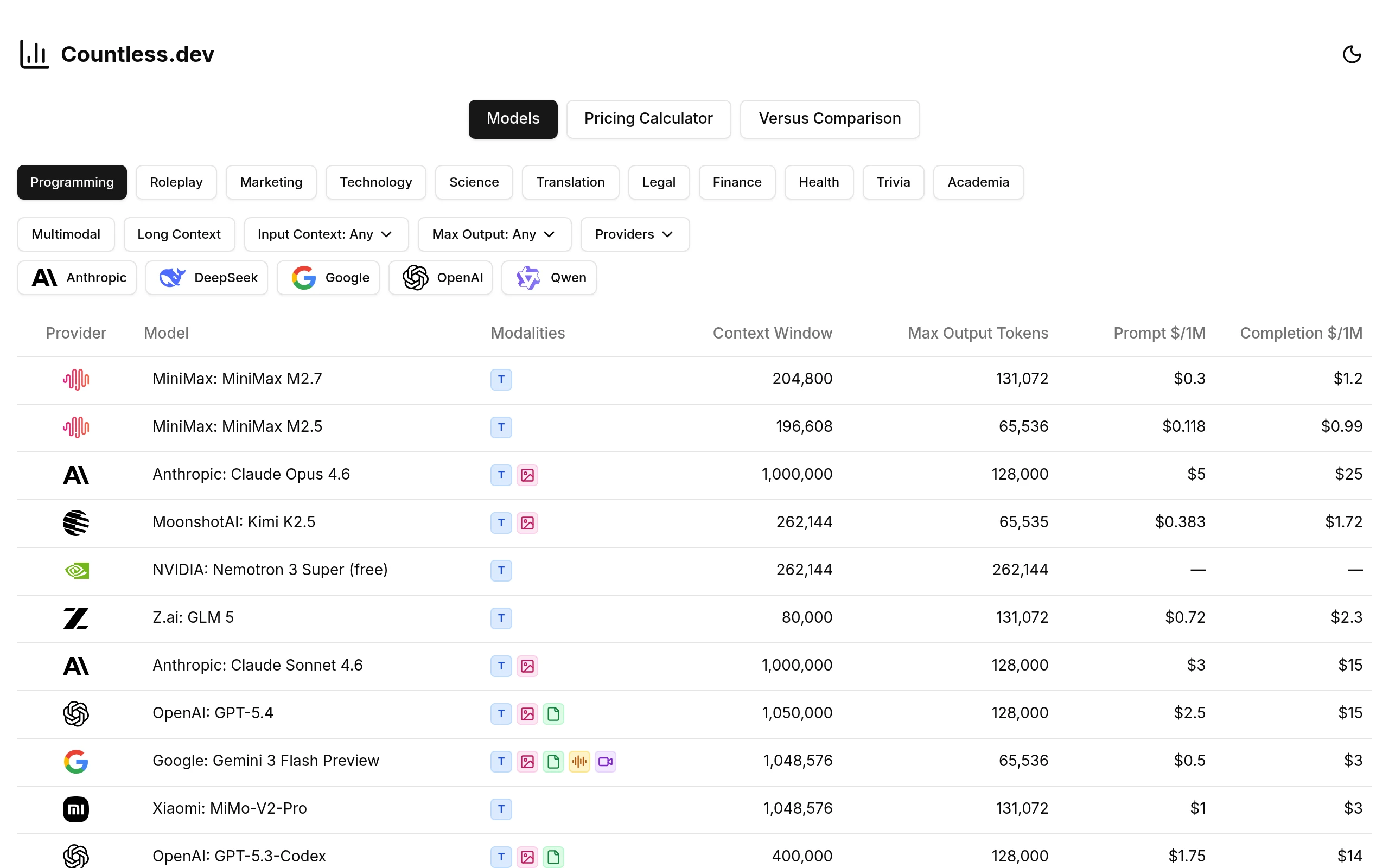Open the Versus Comparison tab
Image resolution: width=1389 pixels, height=868 pixels.
point(830,119)
